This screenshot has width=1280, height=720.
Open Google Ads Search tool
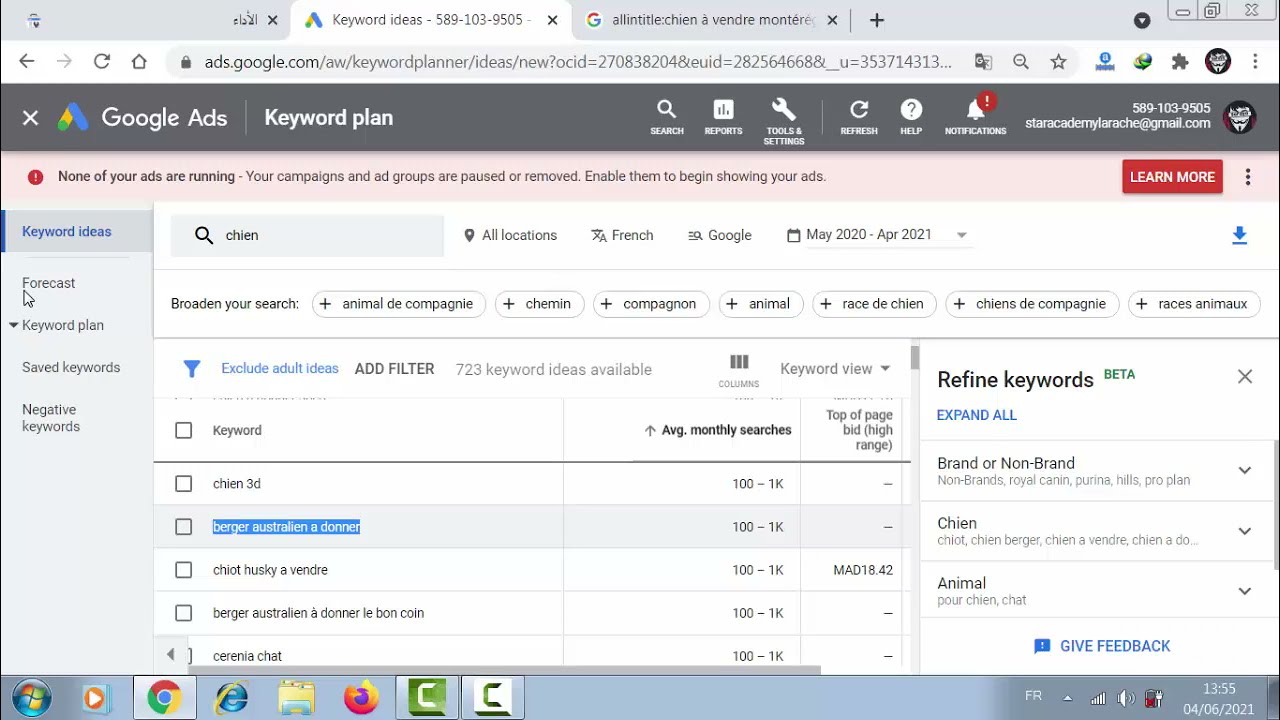click(x=667, y=117)
